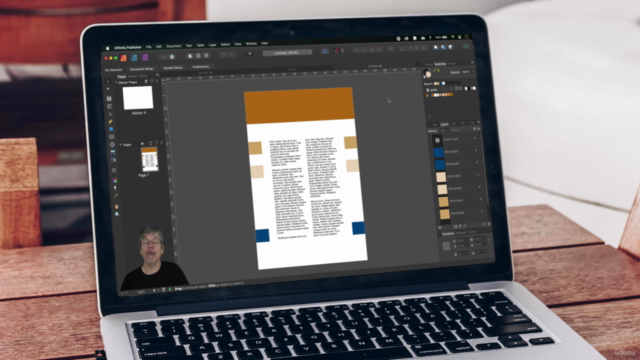Image resolution: width=640 pixels, height=360 pixels.
Task: Open the Window menu
Action: 251,44
